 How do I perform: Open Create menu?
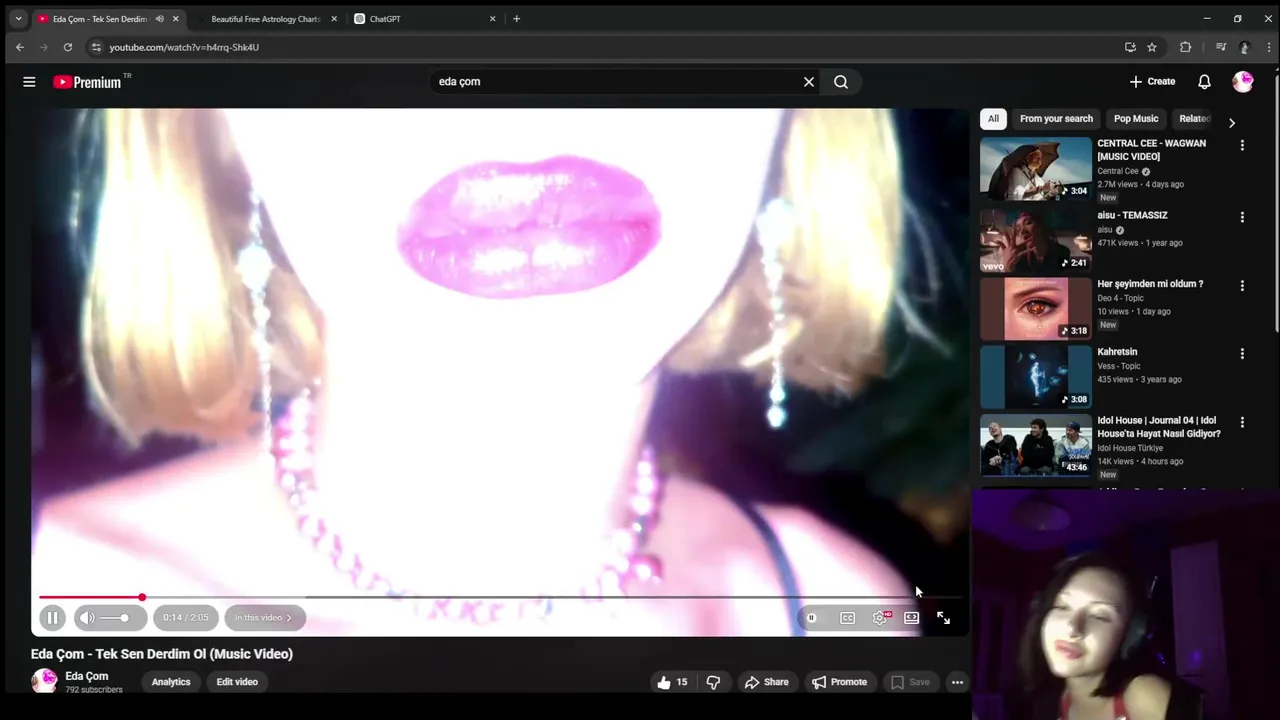1152,82
